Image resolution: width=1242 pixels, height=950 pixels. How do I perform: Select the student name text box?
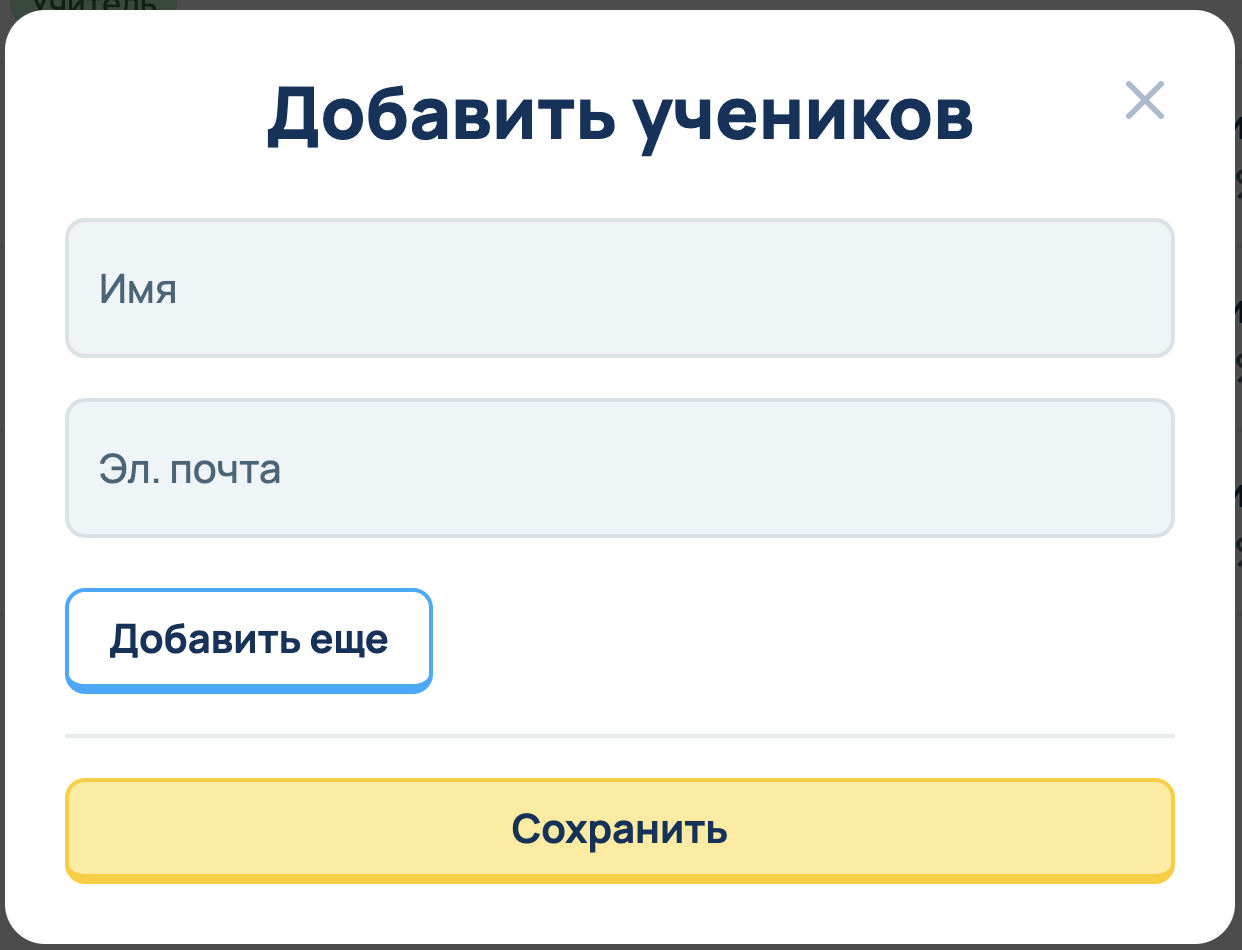coord(619,288)
